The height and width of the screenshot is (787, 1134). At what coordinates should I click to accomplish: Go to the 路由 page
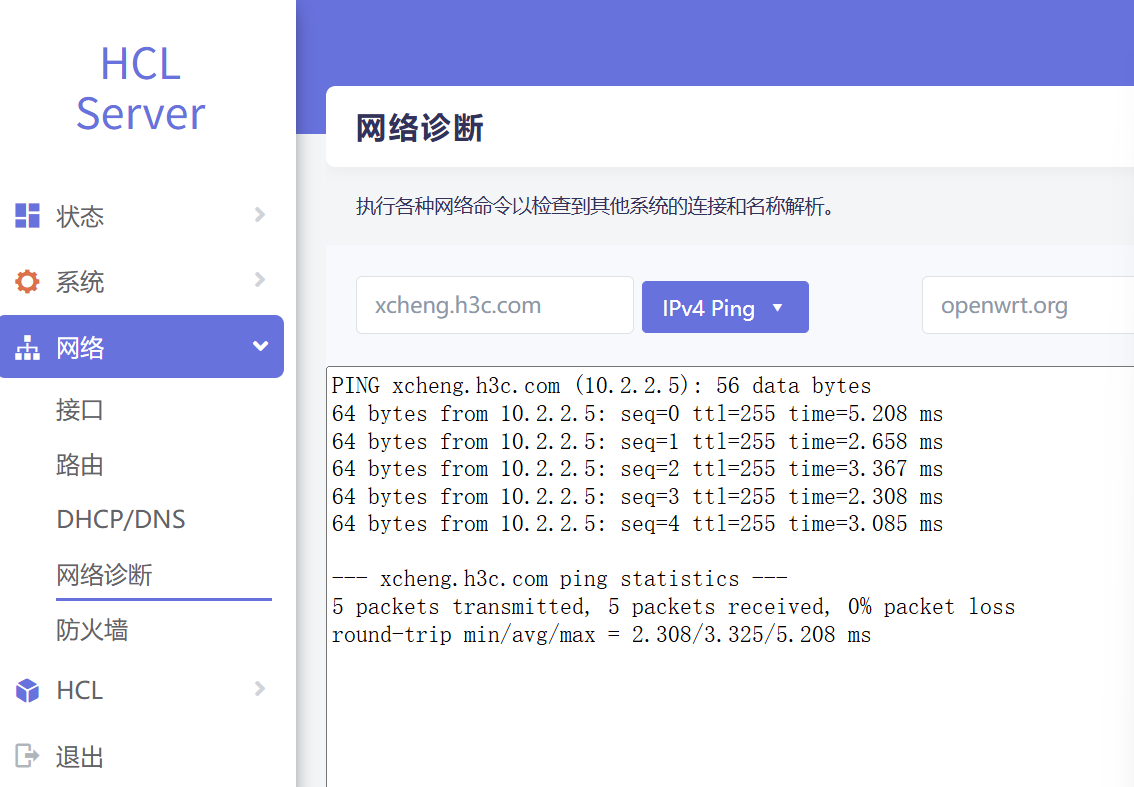click(x=80, y=465)
